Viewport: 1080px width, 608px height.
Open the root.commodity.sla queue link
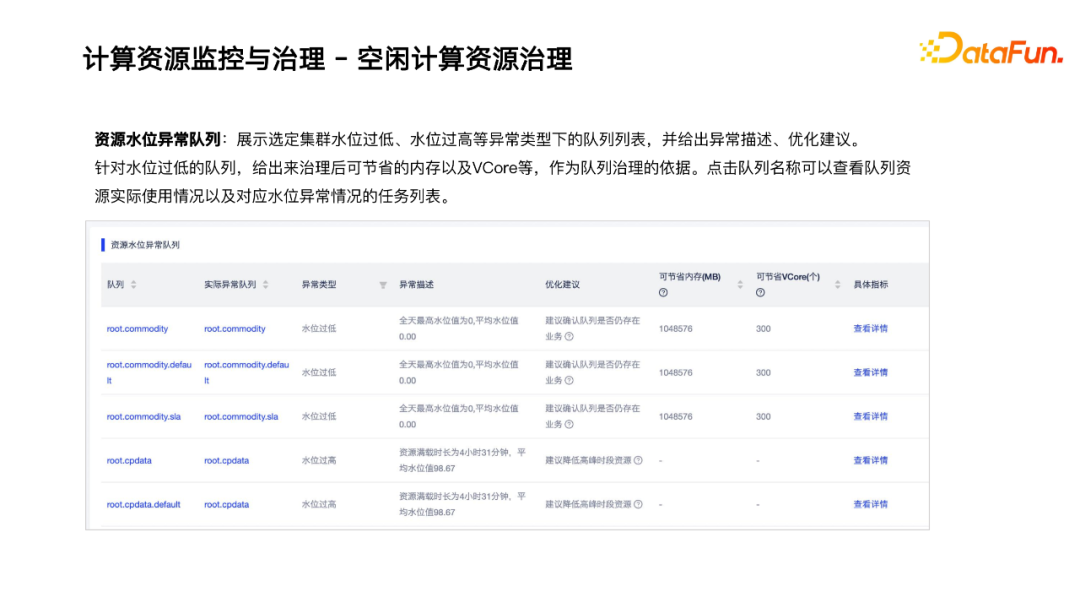(141, 416)
